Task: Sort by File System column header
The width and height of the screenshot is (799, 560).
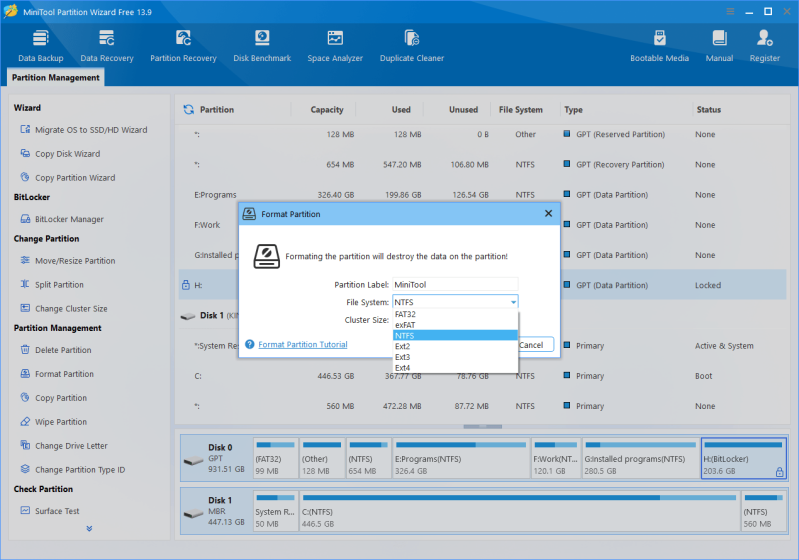Action: 520,110
